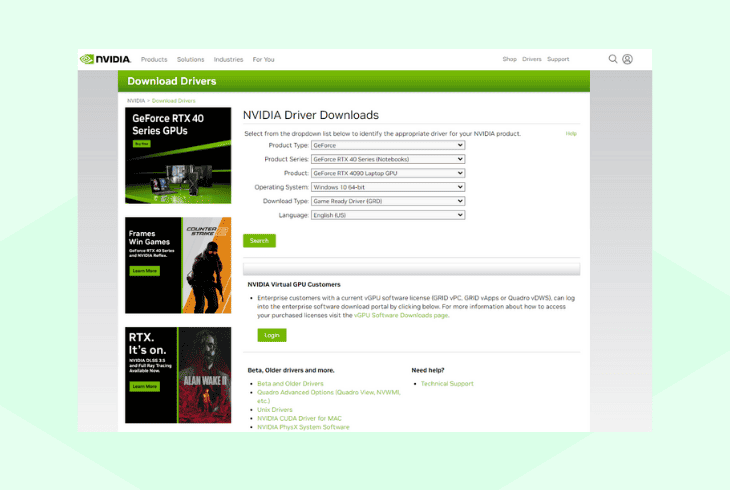Go to Support in top navigation
Viewport: 730px width, 490px height.
coord(558,59)
